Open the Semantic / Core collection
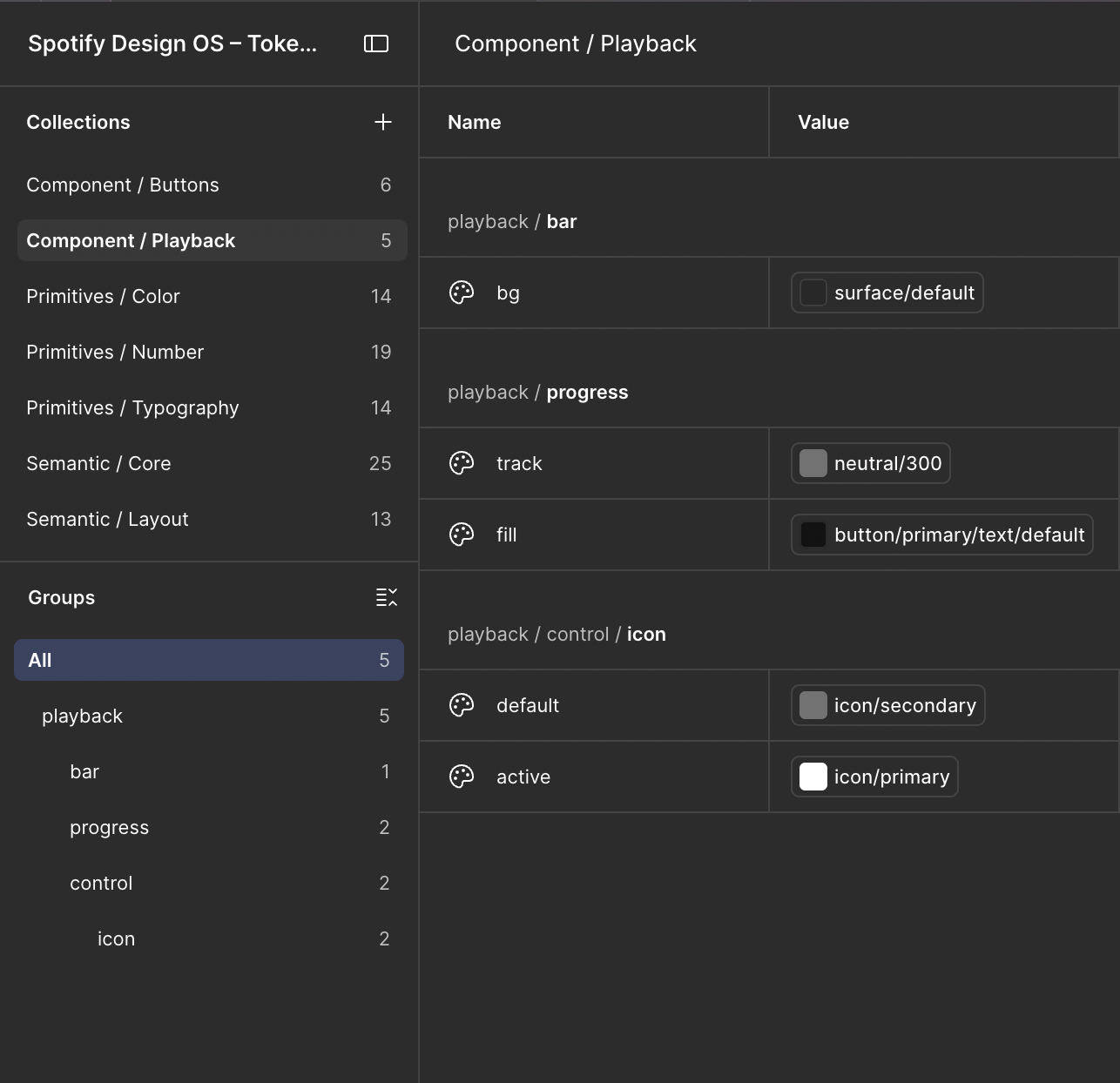This screenshot has height=1083, width=1120. tap(213, 463)
